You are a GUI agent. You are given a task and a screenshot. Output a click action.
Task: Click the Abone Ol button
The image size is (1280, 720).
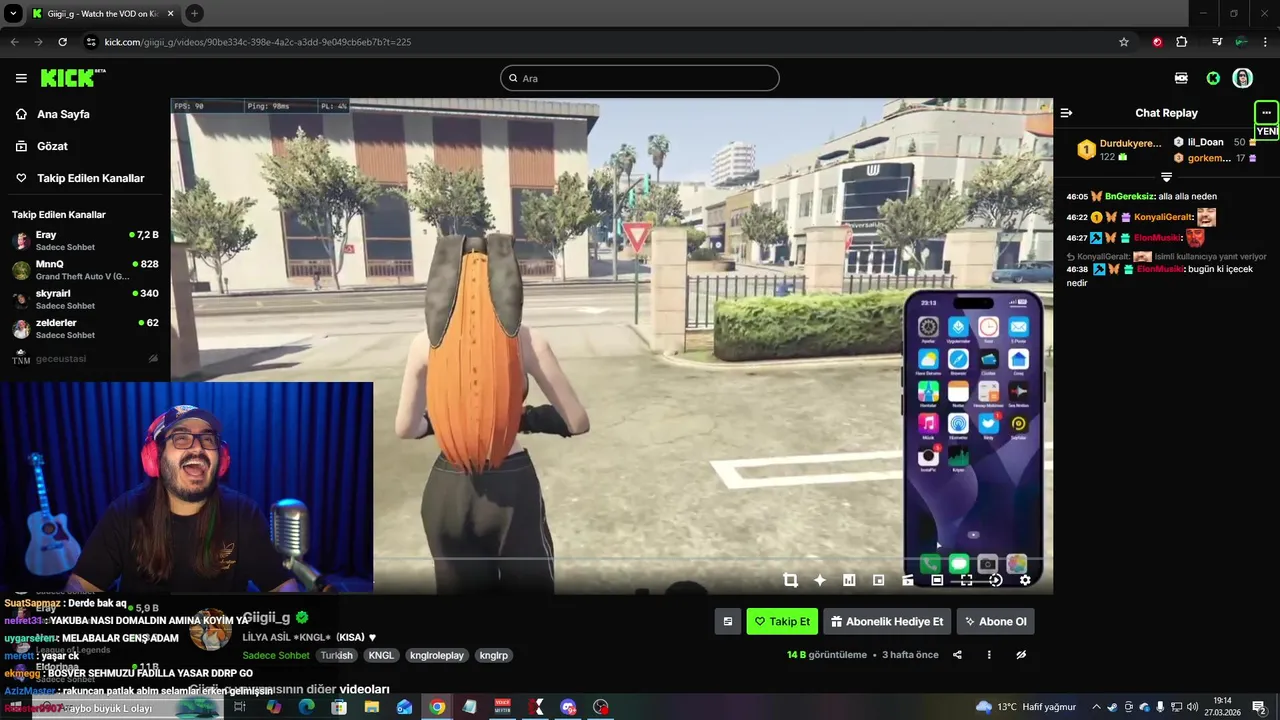(995, 621)
